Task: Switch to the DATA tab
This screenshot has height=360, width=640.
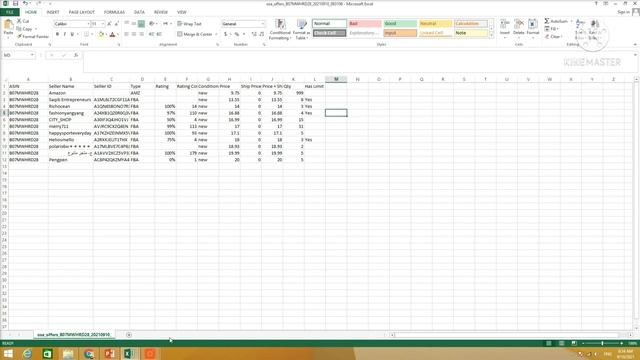Action: pyautogui.click(x=139, y=12)
